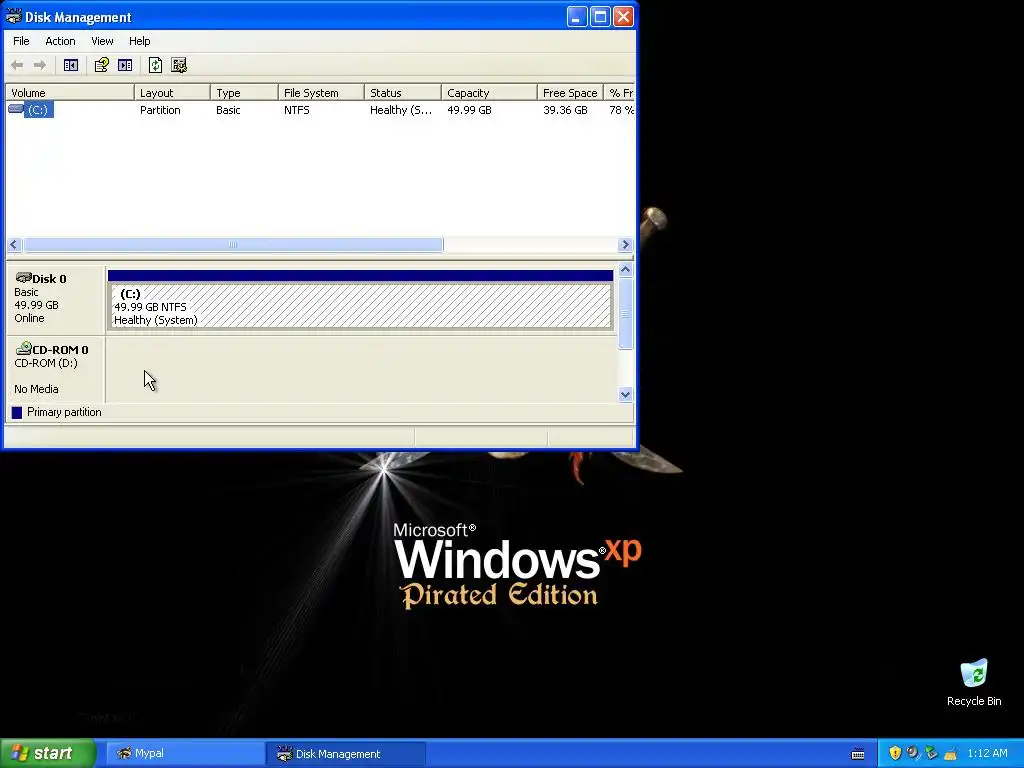Click the Forward arrow toolbar icon

tap(40, 65)
